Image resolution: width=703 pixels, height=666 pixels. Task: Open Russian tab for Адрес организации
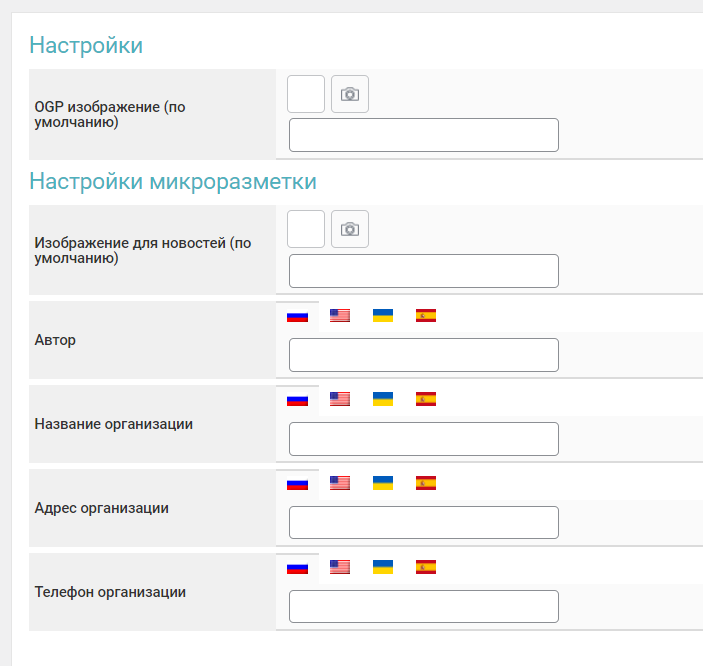(297, 484)
